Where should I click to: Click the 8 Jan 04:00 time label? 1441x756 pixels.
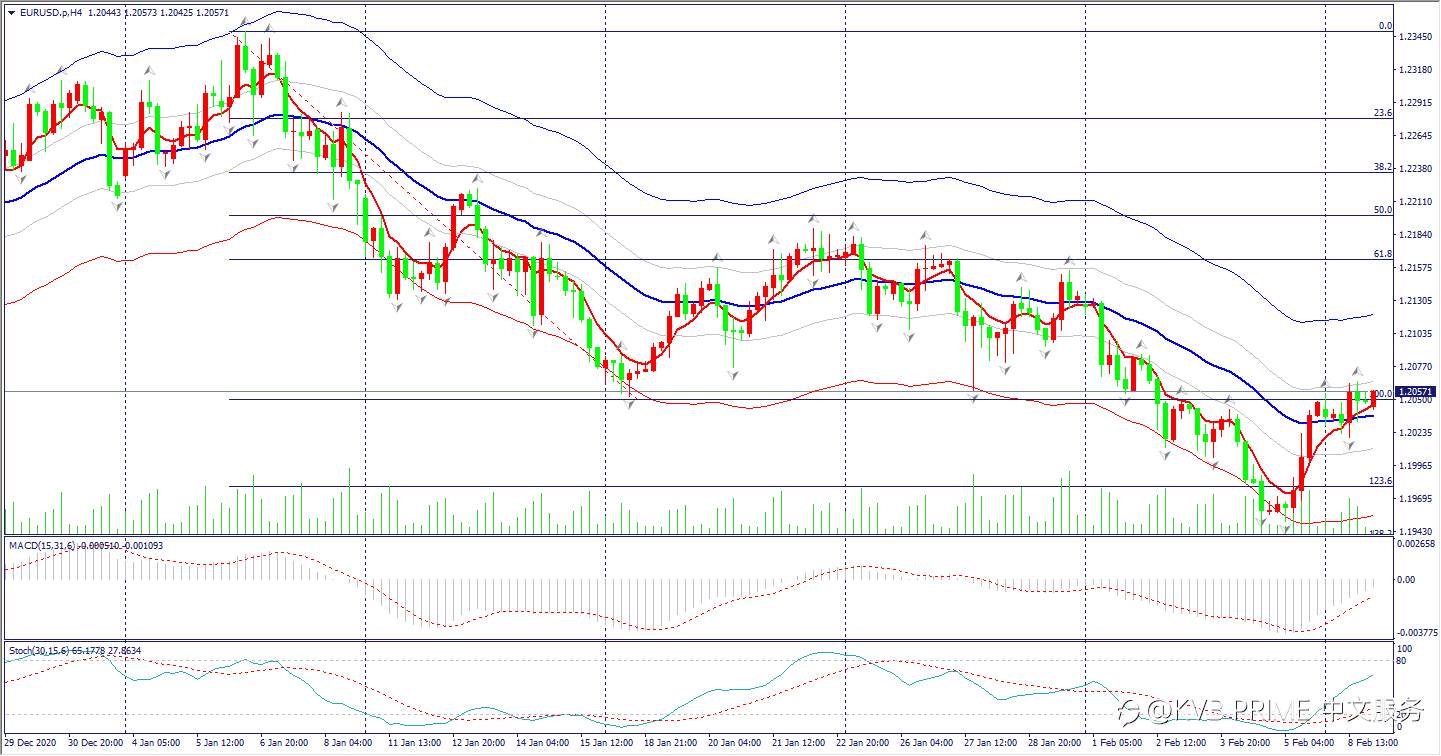click(x=348, y=744)
